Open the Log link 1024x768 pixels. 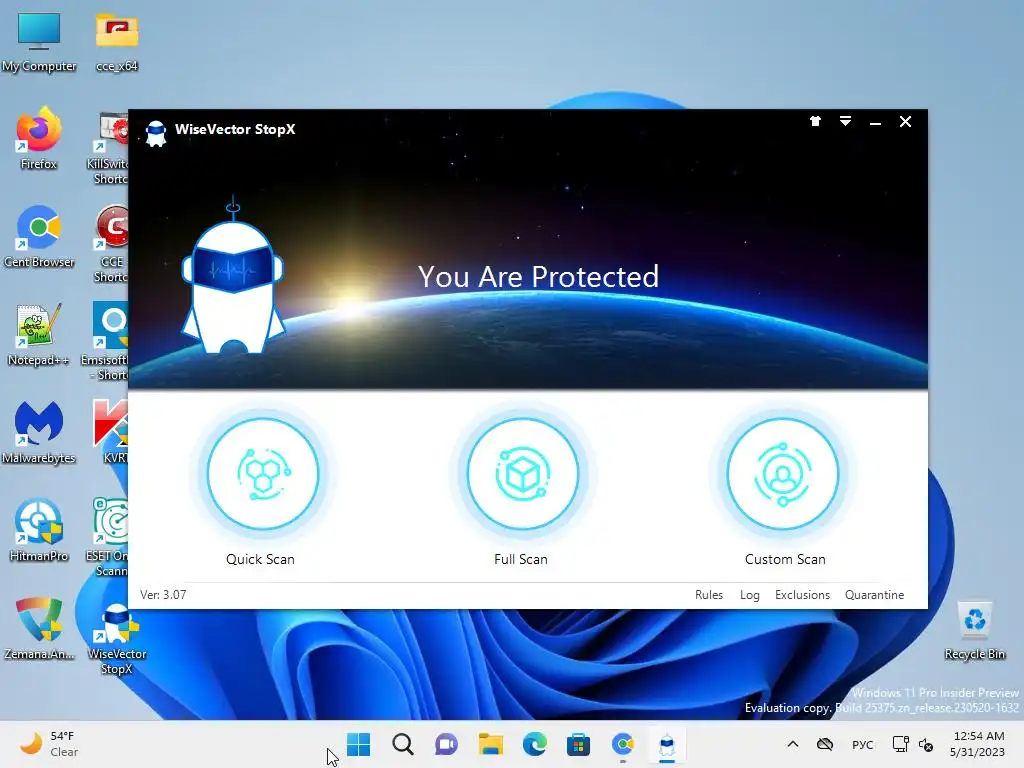point(750,595)
